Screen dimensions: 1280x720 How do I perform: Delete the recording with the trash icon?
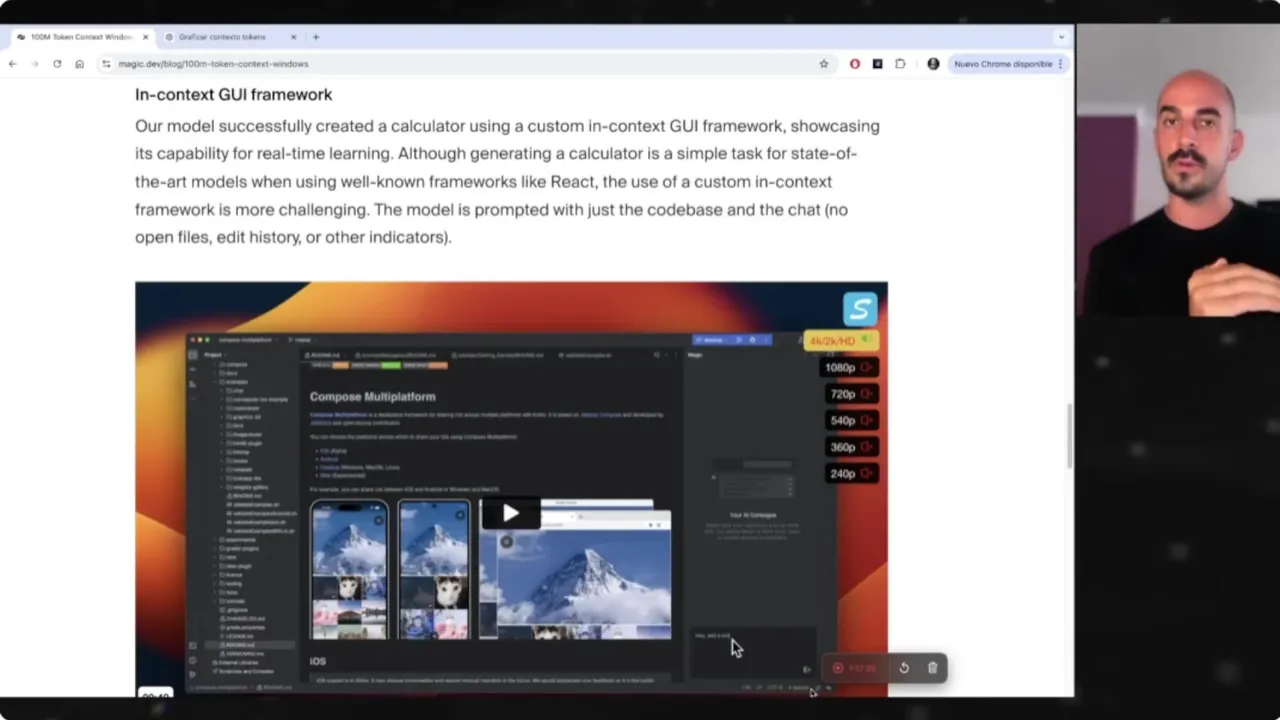pyautogui.click(x=932, y=668)
